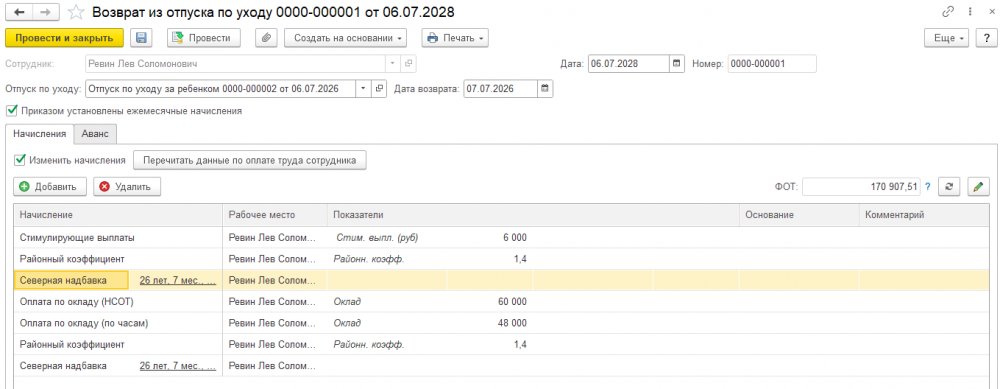This screenshot has width=1000, height=389.
Task: Open calendar for the Дата field
Action: pos(676,64)
